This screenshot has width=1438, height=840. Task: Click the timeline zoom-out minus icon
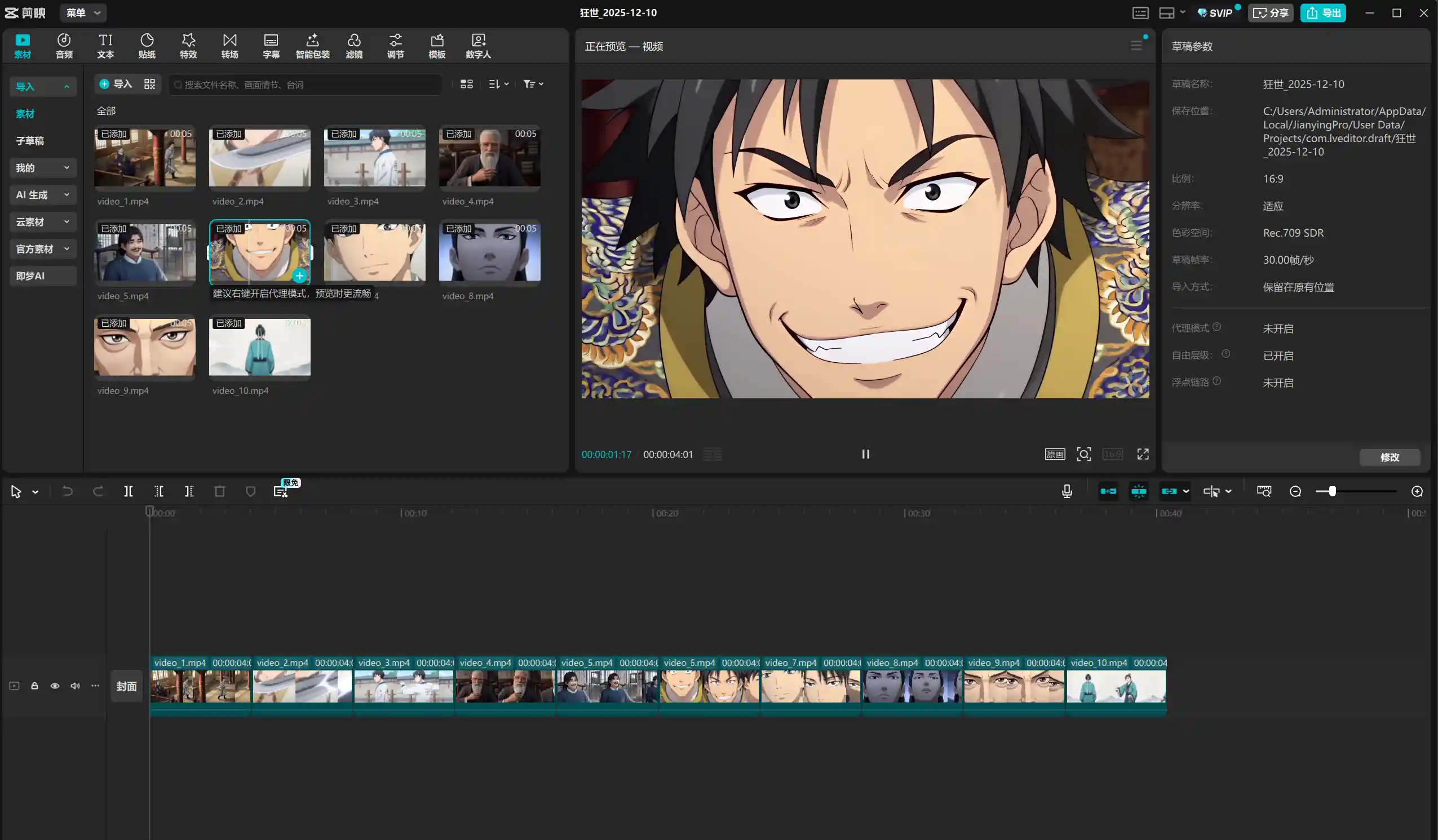click(x=1295, y=492)
